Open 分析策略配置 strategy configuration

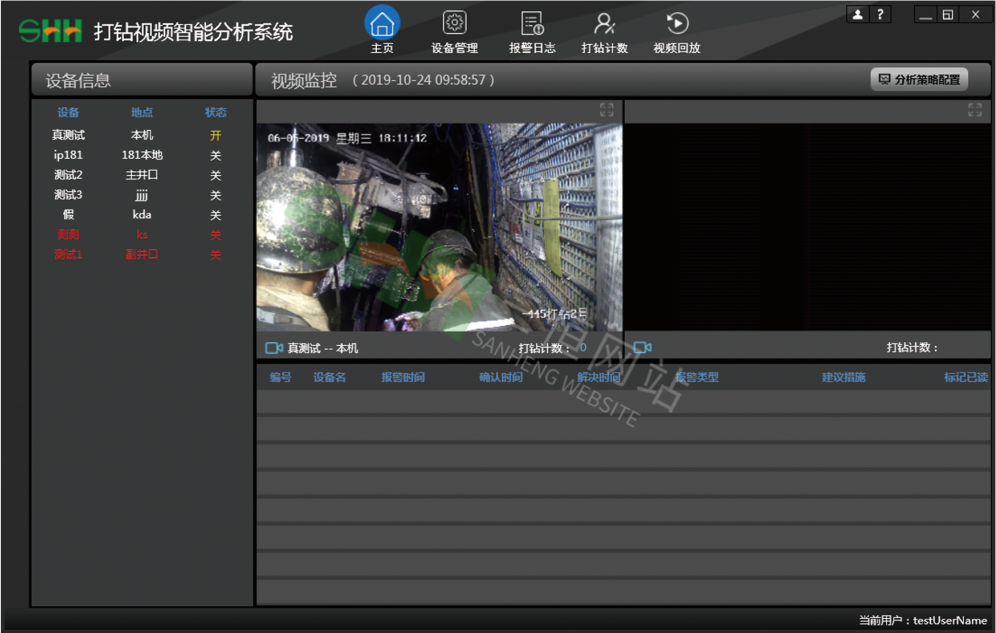(919, 79)
